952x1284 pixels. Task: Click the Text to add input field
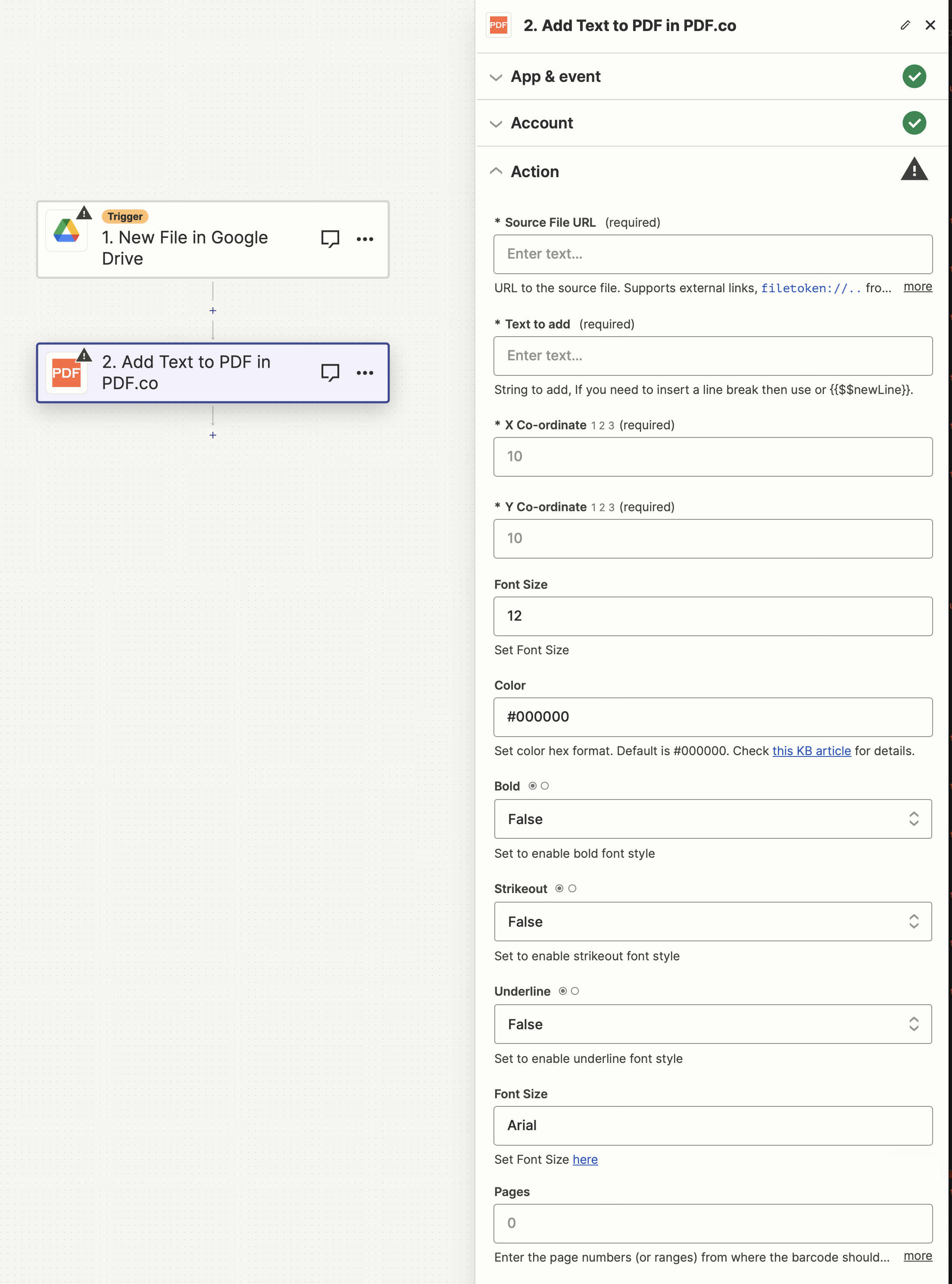(x=713, y=356)
